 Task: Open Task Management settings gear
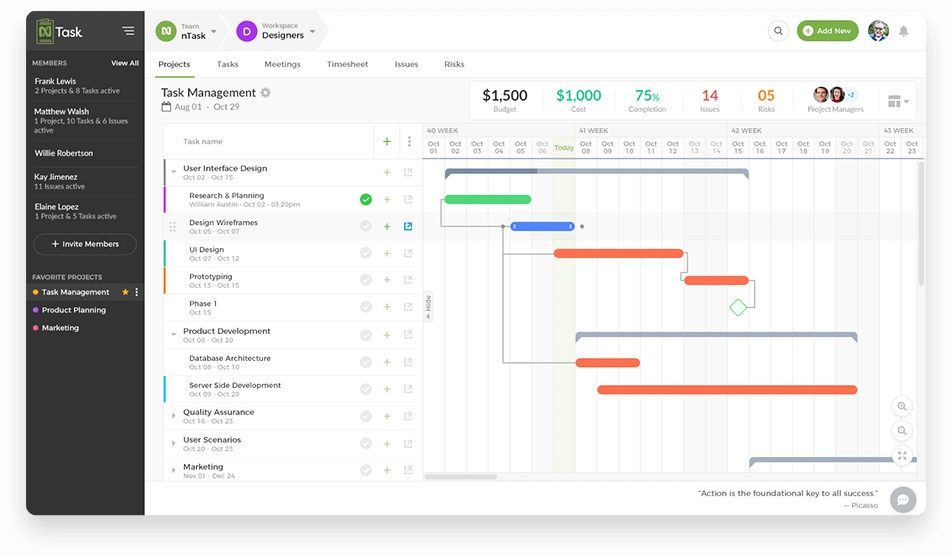[x=265, y=93]
